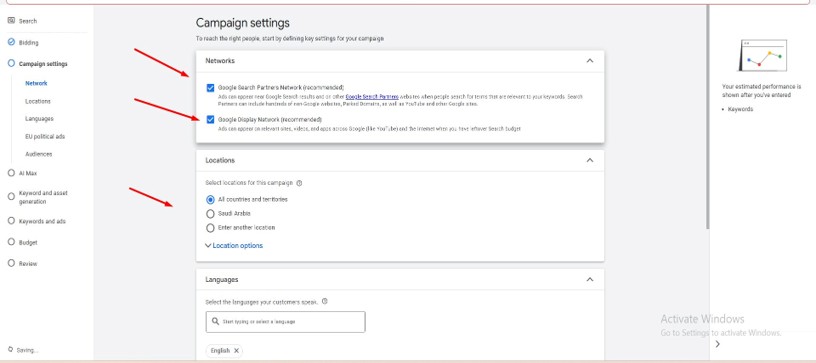Click the Networks section title
The image size is (816, 363).
point(220,61)
